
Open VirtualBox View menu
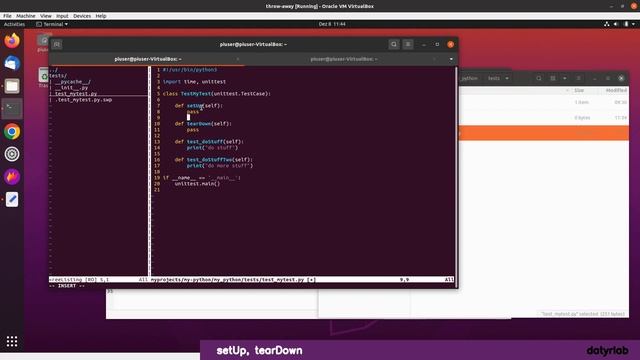tap(46, 16)
